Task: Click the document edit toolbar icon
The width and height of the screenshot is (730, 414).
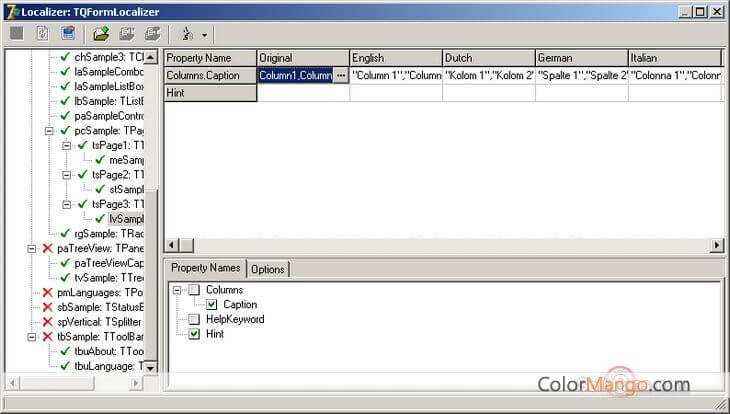Action: pyautogui.click(x=42, y=34)
